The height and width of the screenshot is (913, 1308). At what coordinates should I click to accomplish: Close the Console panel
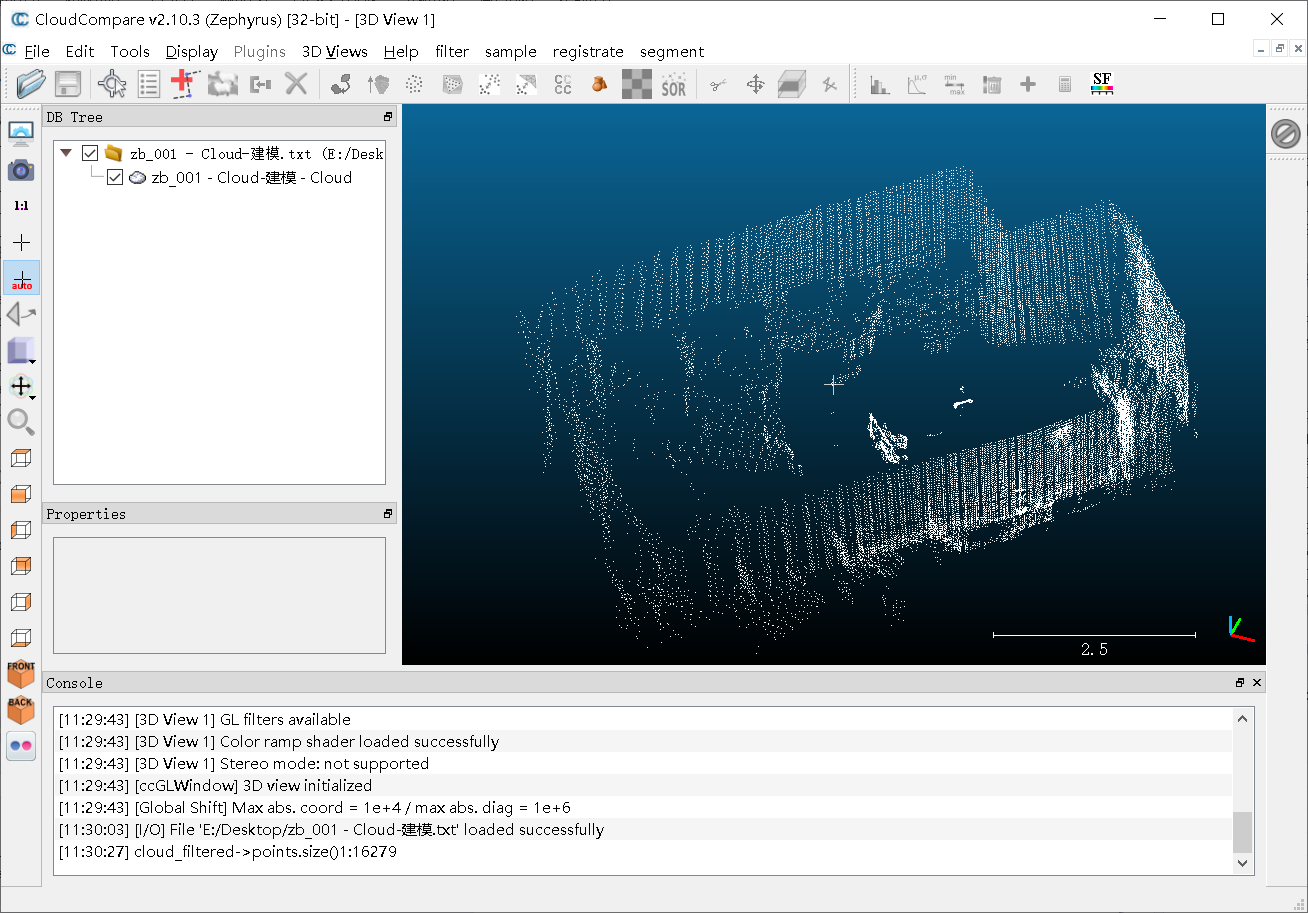point(1257,682)
